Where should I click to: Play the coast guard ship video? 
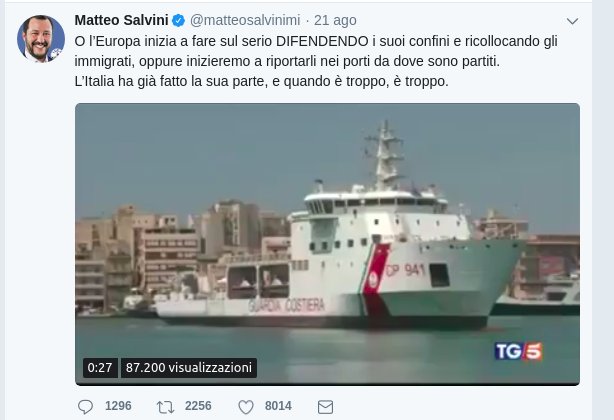[327, 244]
